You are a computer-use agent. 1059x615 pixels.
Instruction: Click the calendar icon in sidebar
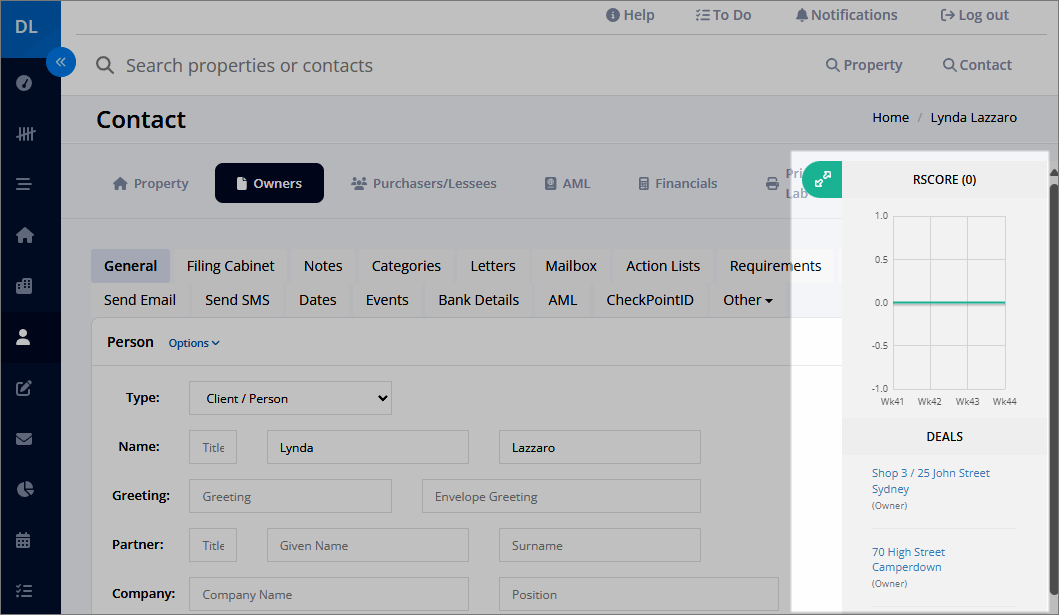24,540
